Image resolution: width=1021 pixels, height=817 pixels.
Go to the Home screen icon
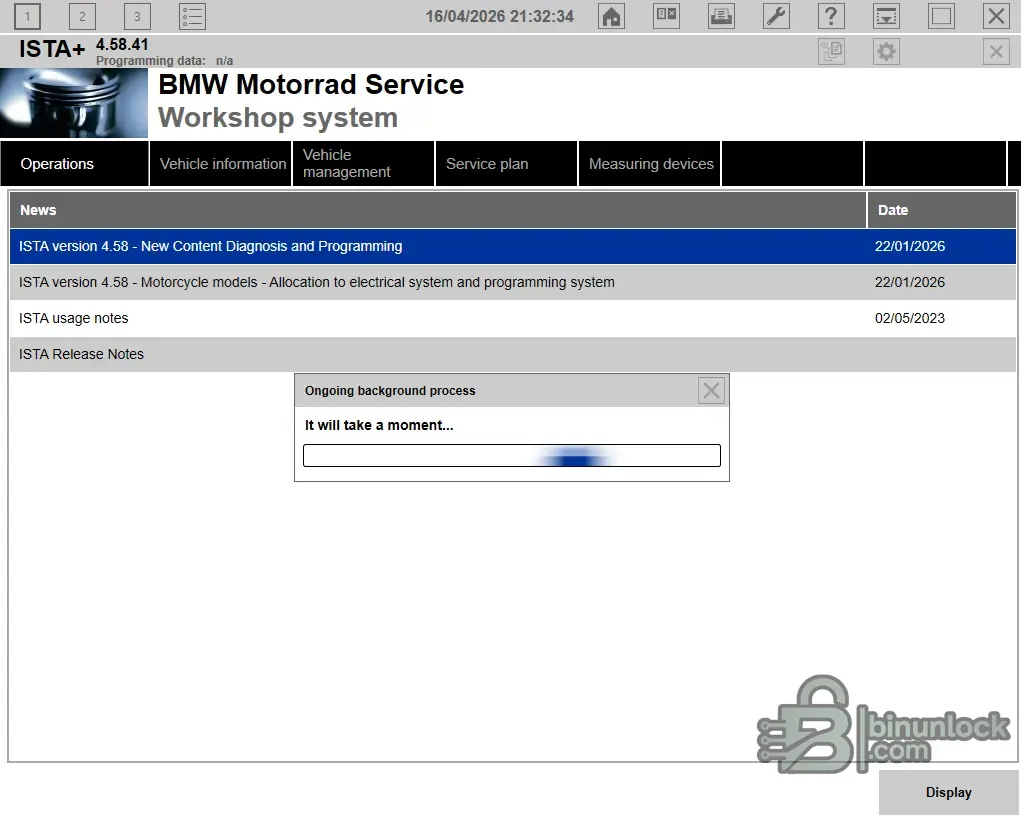click(x=611, y=16)
